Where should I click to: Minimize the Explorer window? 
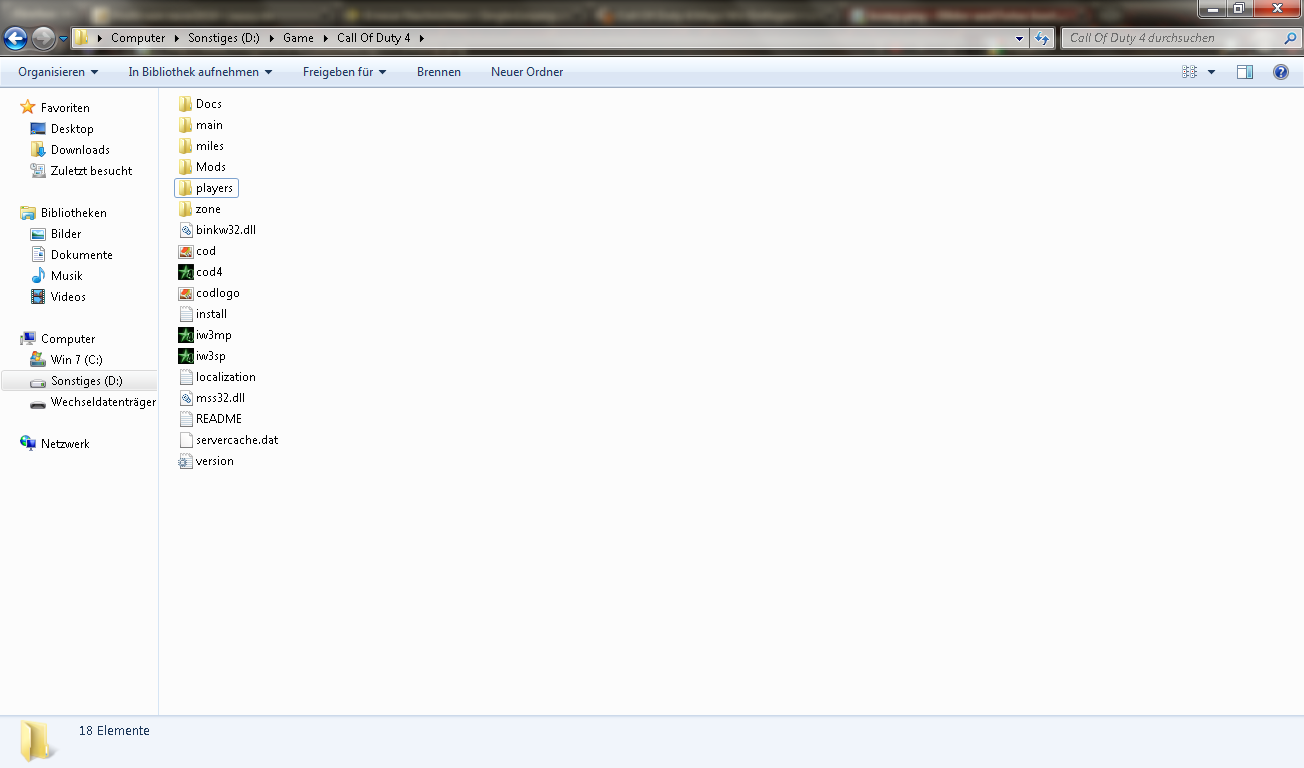[x=1212, y=8]
